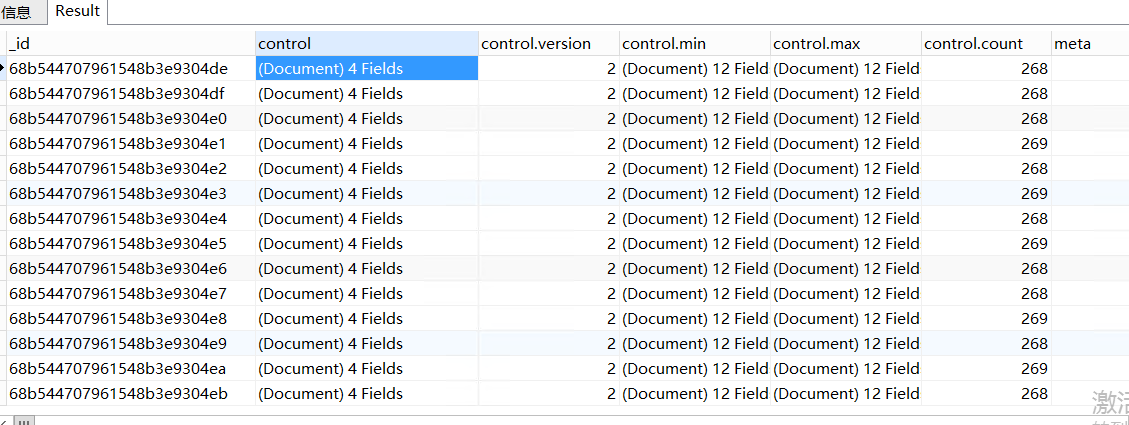Click the horizontal scrollbar left arrow
The height and width of the screenshot is (425, 1129).
(4, 421)
